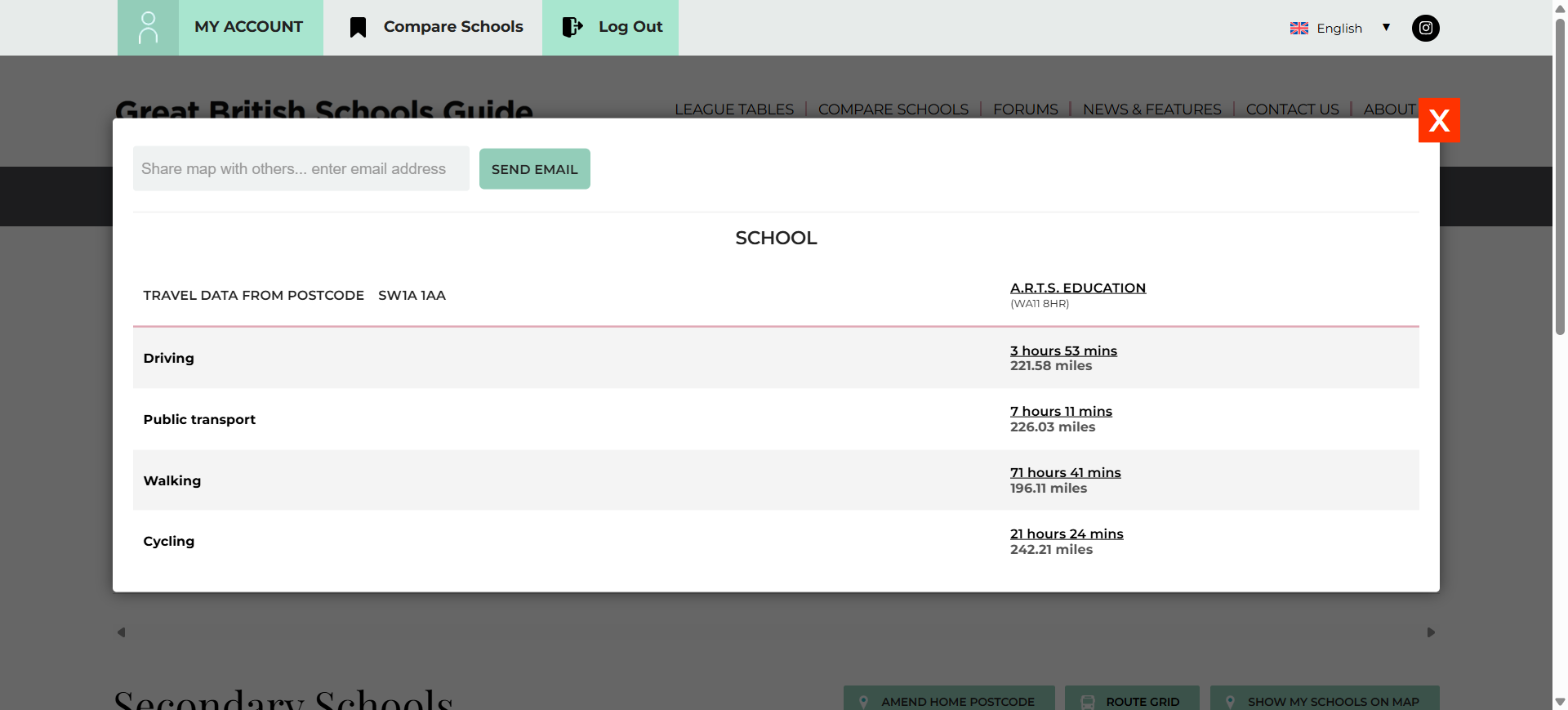The image size is (1568, 710).
Task: Open the A.R.T.S. EDUCATION school link
Action: point(1078,288)
